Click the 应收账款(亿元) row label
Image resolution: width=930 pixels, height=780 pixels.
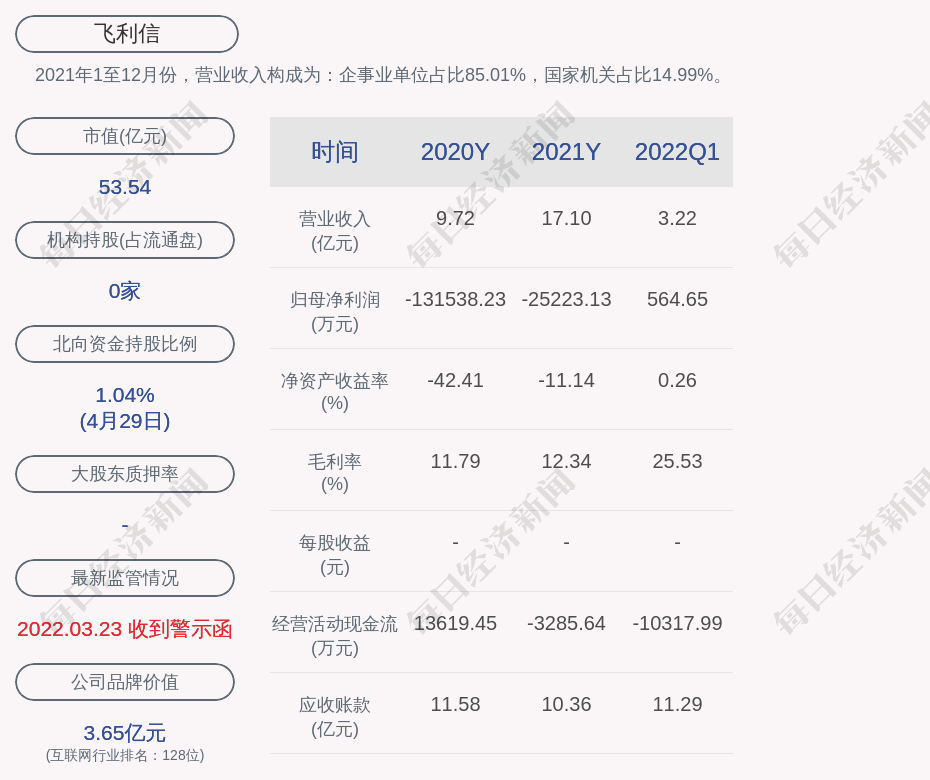click(335, 717)
